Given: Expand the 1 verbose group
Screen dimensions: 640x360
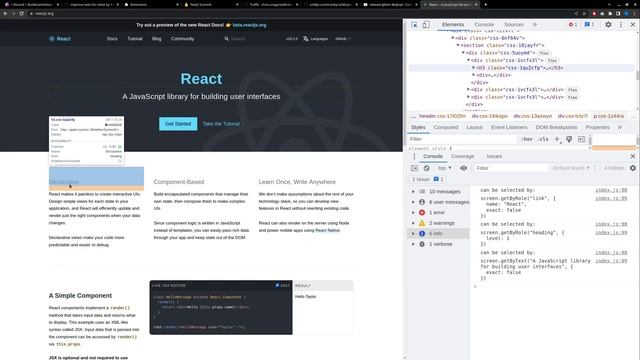Looking at the screenshot, I should (x=413, y=244).
